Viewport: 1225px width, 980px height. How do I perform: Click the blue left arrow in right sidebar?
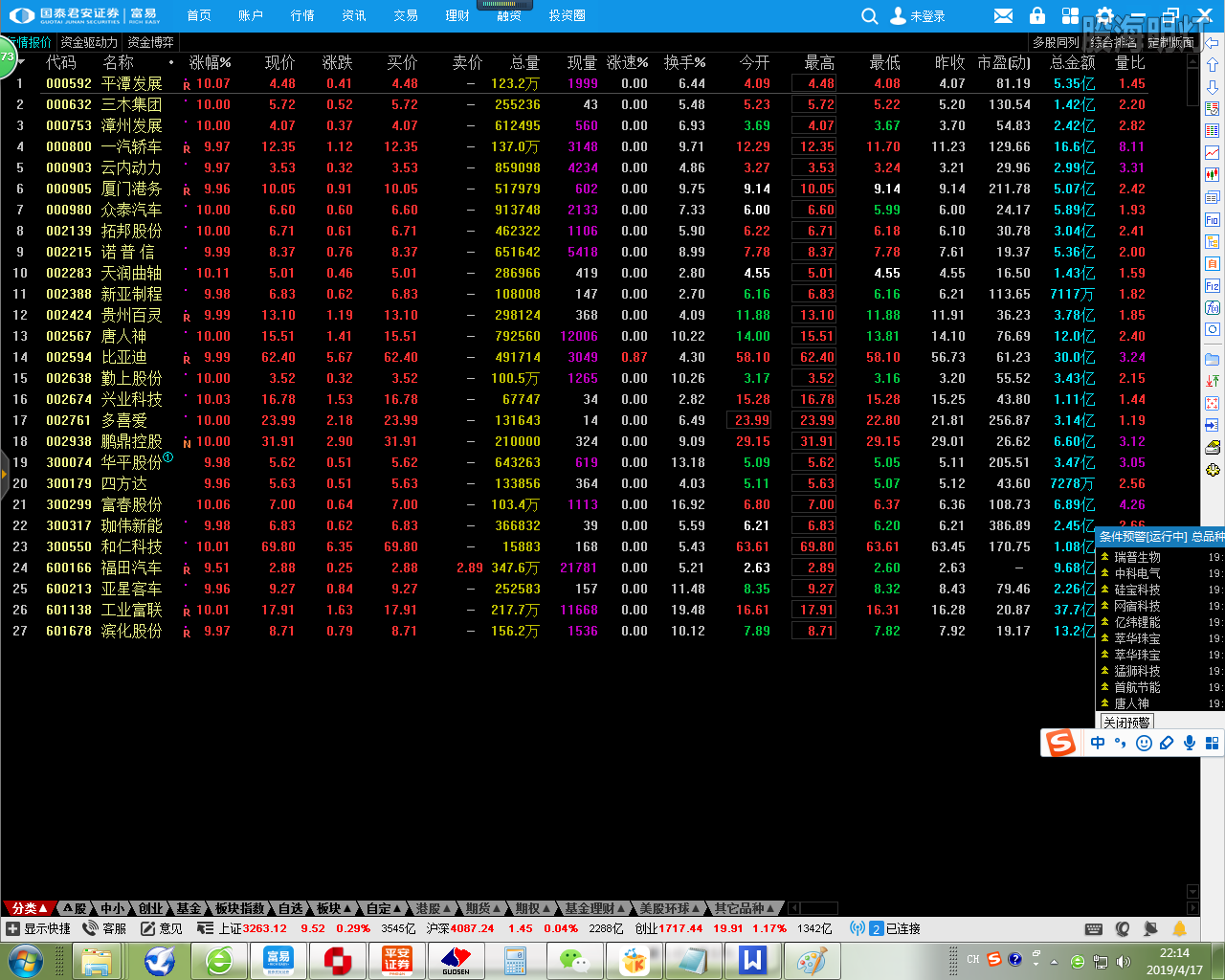pyautogui.click(x=1213, y=43)
